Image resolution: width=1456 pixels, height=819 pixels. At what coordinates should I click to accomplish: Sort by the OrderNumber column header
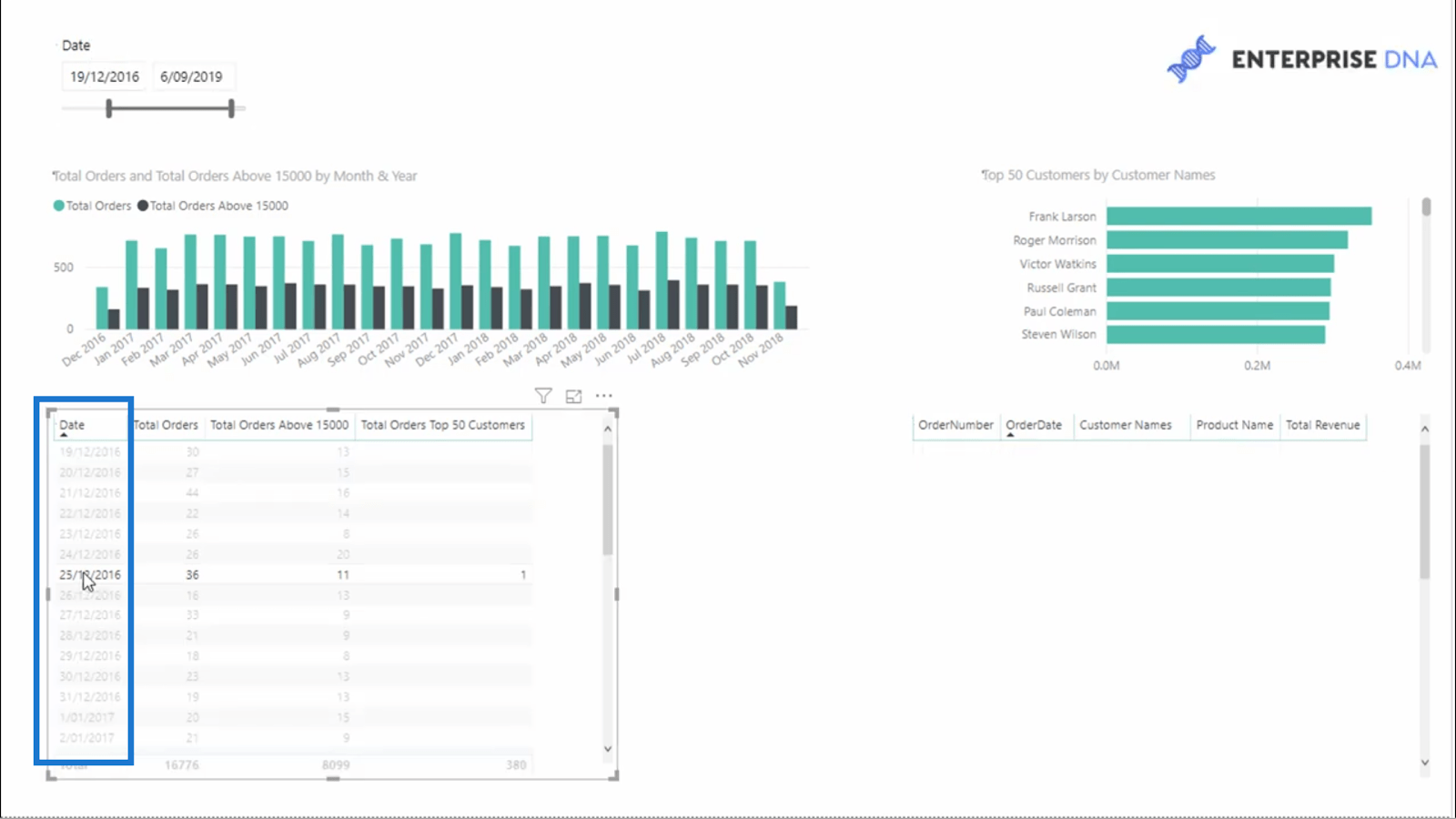click(955, 425)
